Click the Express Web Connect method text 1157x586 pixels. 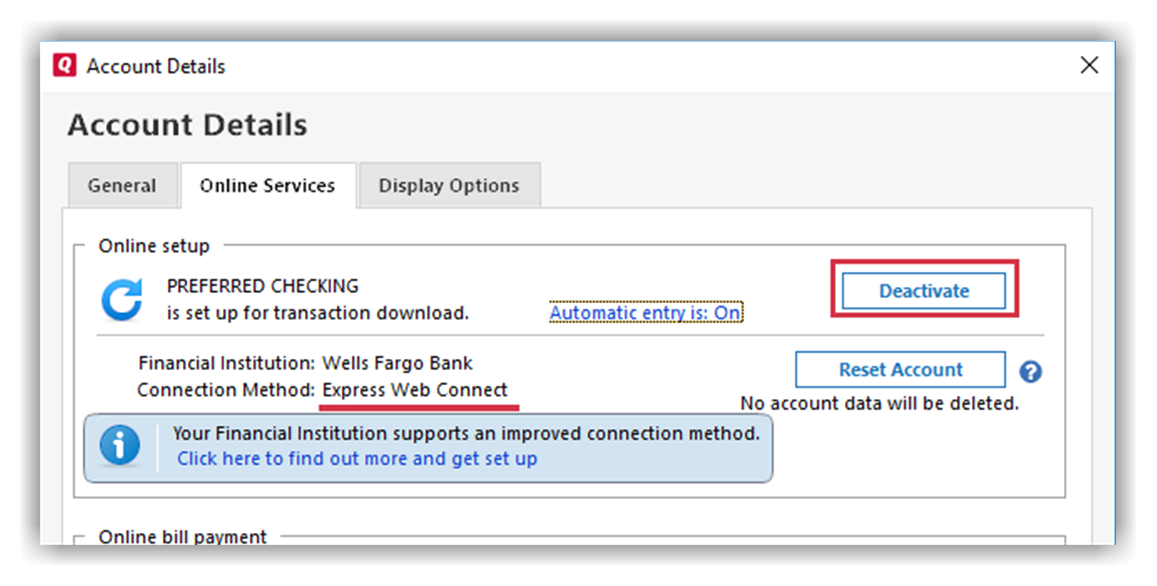click(414, 390)
